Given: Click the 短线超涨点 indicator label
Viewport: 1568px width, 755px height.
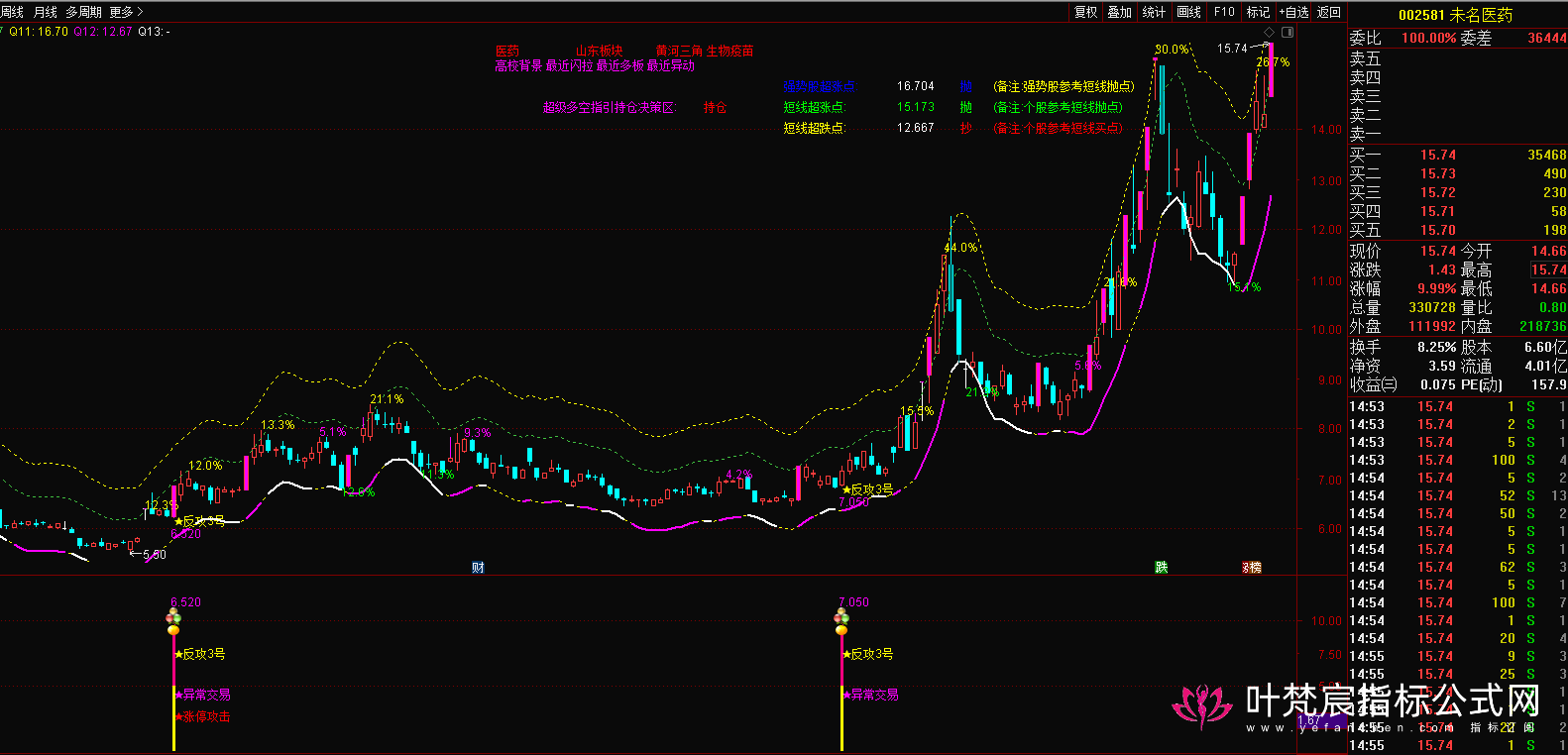Looking at the screenshot, I should pyautogui.click(x=815, y=107).
